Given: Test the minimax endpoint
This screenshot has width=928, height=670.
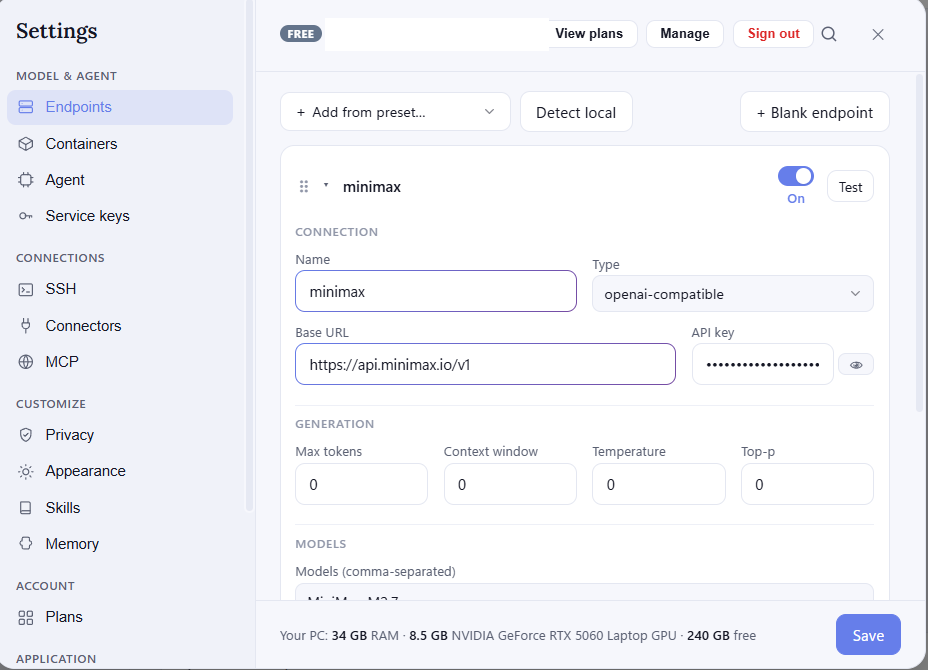Looking at the screenshot, I should (x=850, y=186).
